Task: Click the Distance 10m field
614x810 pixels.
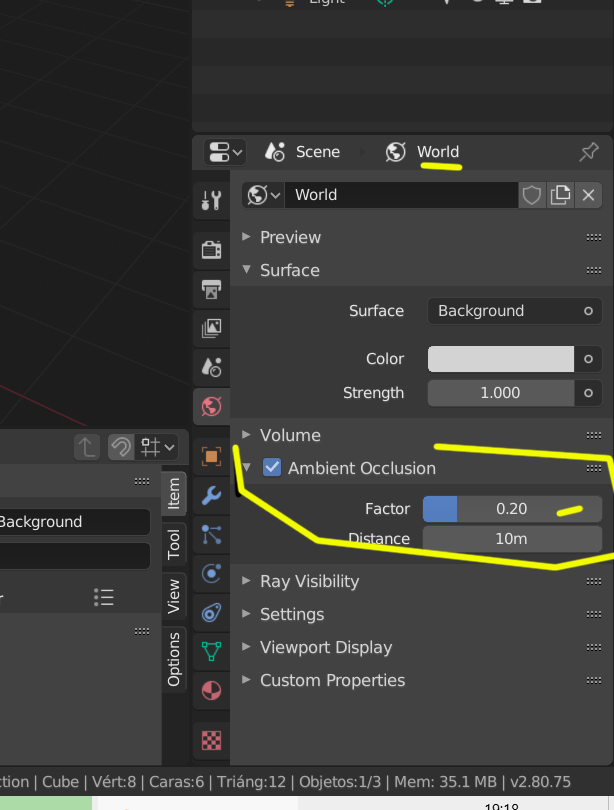Action: click(512, 539)
